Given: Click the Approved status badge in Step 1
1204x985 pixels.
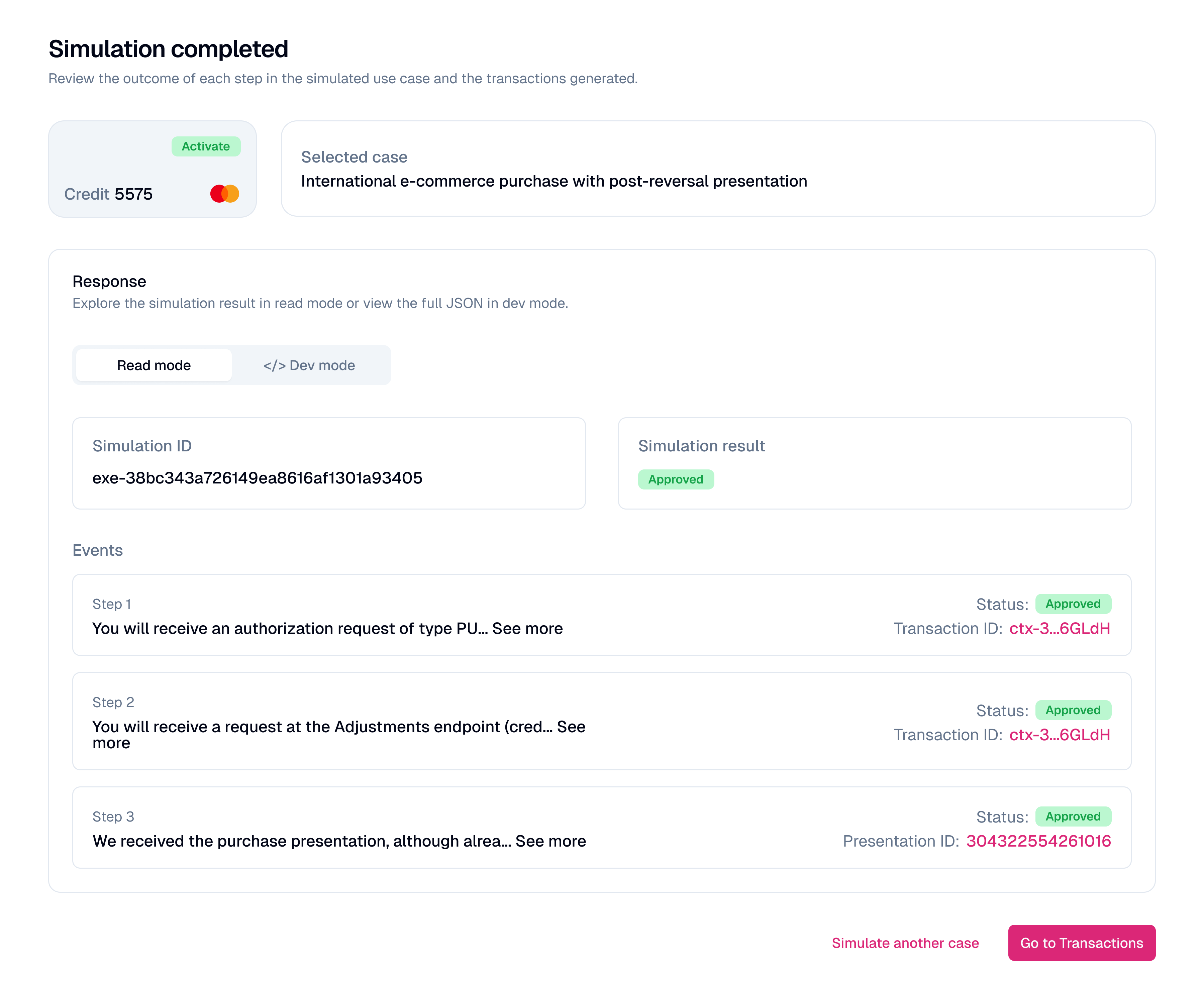Looking at the screenshot, I should [x=1073, y=604].
